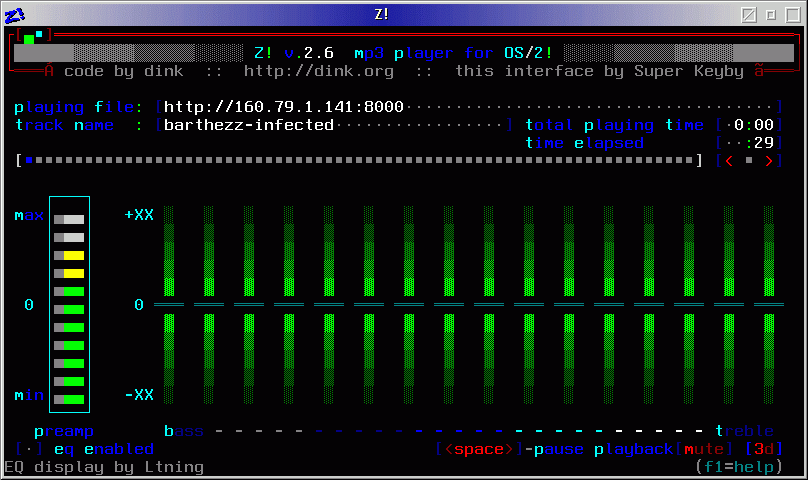Screen dimensions: 808x480
Task: Click the playing file URL field
Action: click(468, 107)
